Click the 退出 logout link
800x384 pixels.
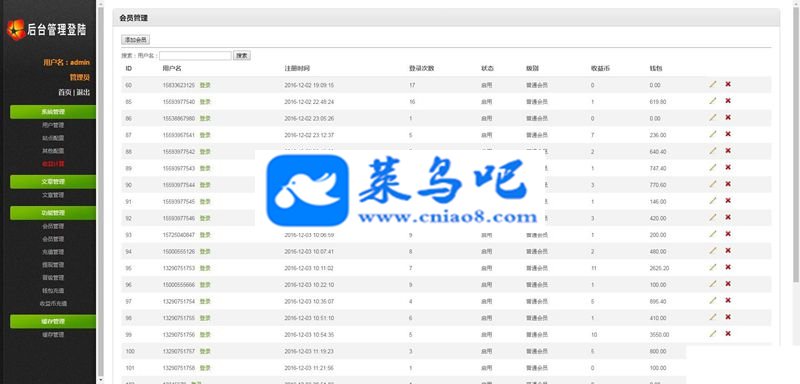click(83, 92)
